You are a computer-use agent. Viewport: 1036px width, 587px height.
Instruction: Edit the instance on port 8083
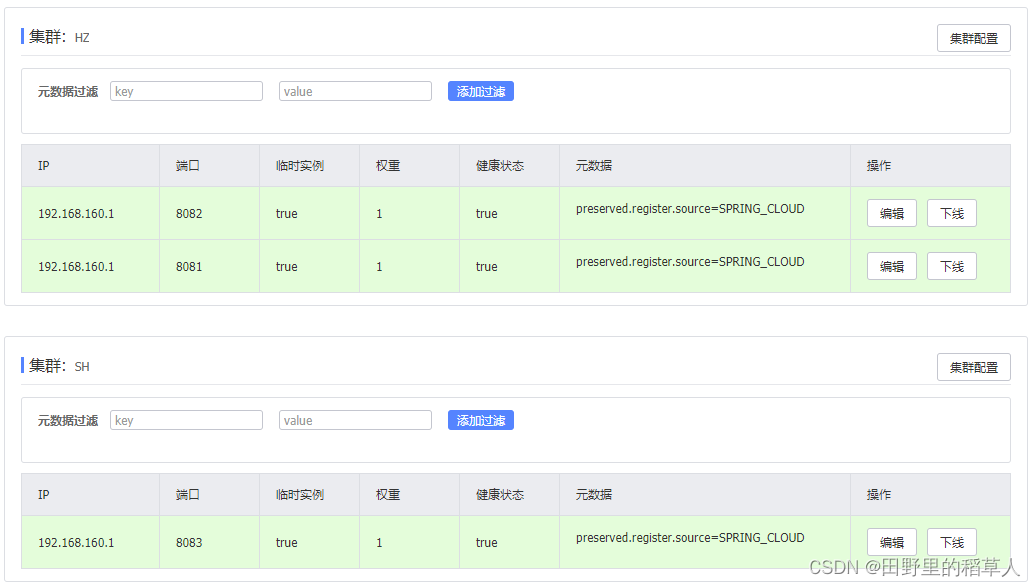[891, 543]
